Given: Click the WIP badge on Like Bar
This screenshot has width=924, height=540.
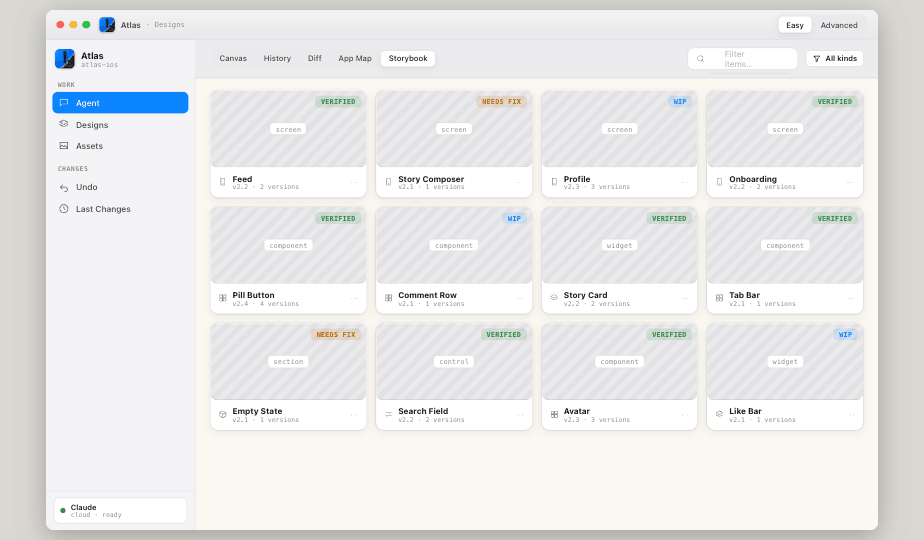Looking at the screenshot, I should (845, 335).
